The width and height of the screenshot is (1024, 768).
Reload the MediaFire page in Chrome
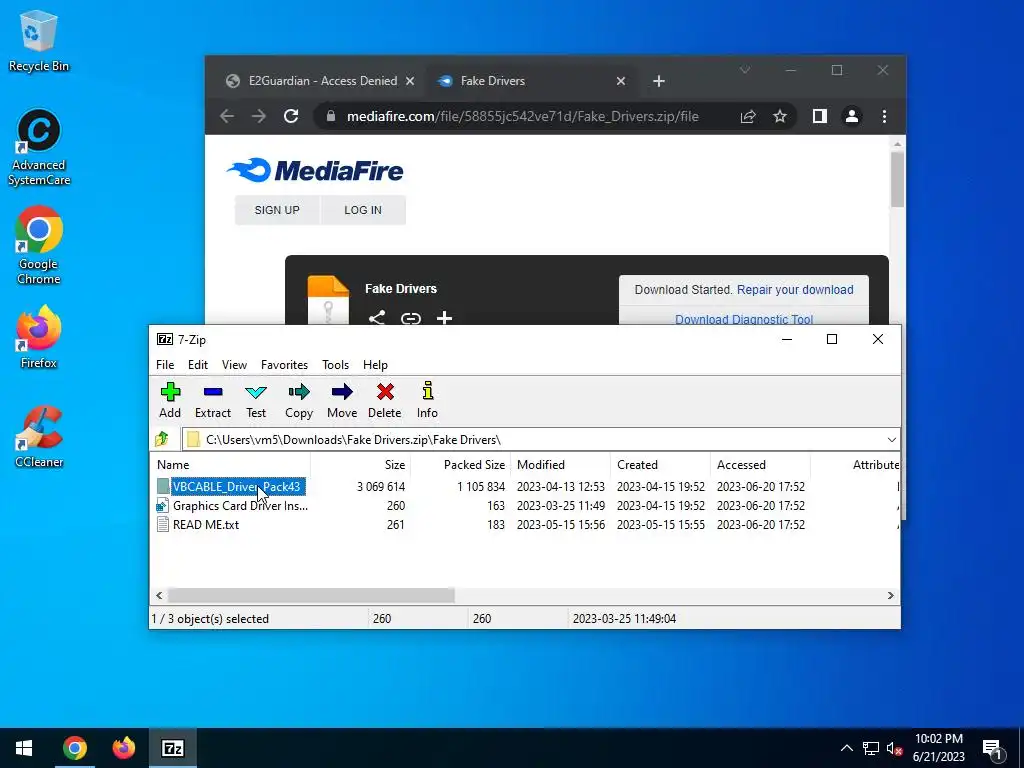pyautogui.click(x=291, y=116)
